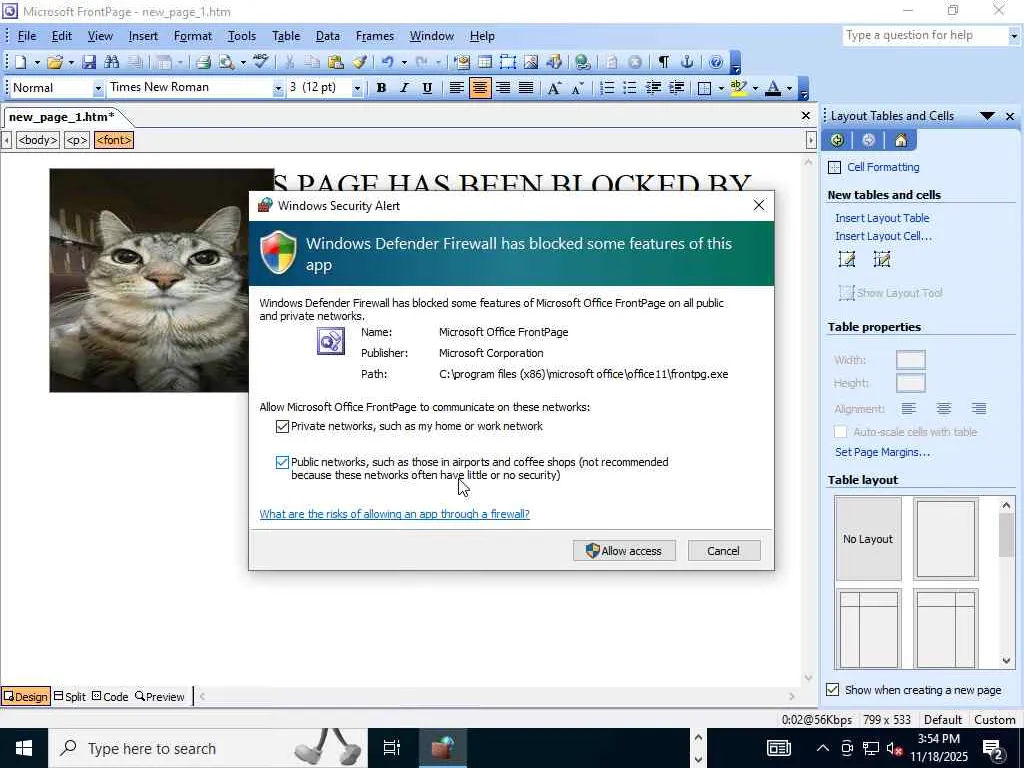Viewport: 1024px width, 768px height.
Task: Justify text in Formatting toolbar
Action: (x=526, y=88)
